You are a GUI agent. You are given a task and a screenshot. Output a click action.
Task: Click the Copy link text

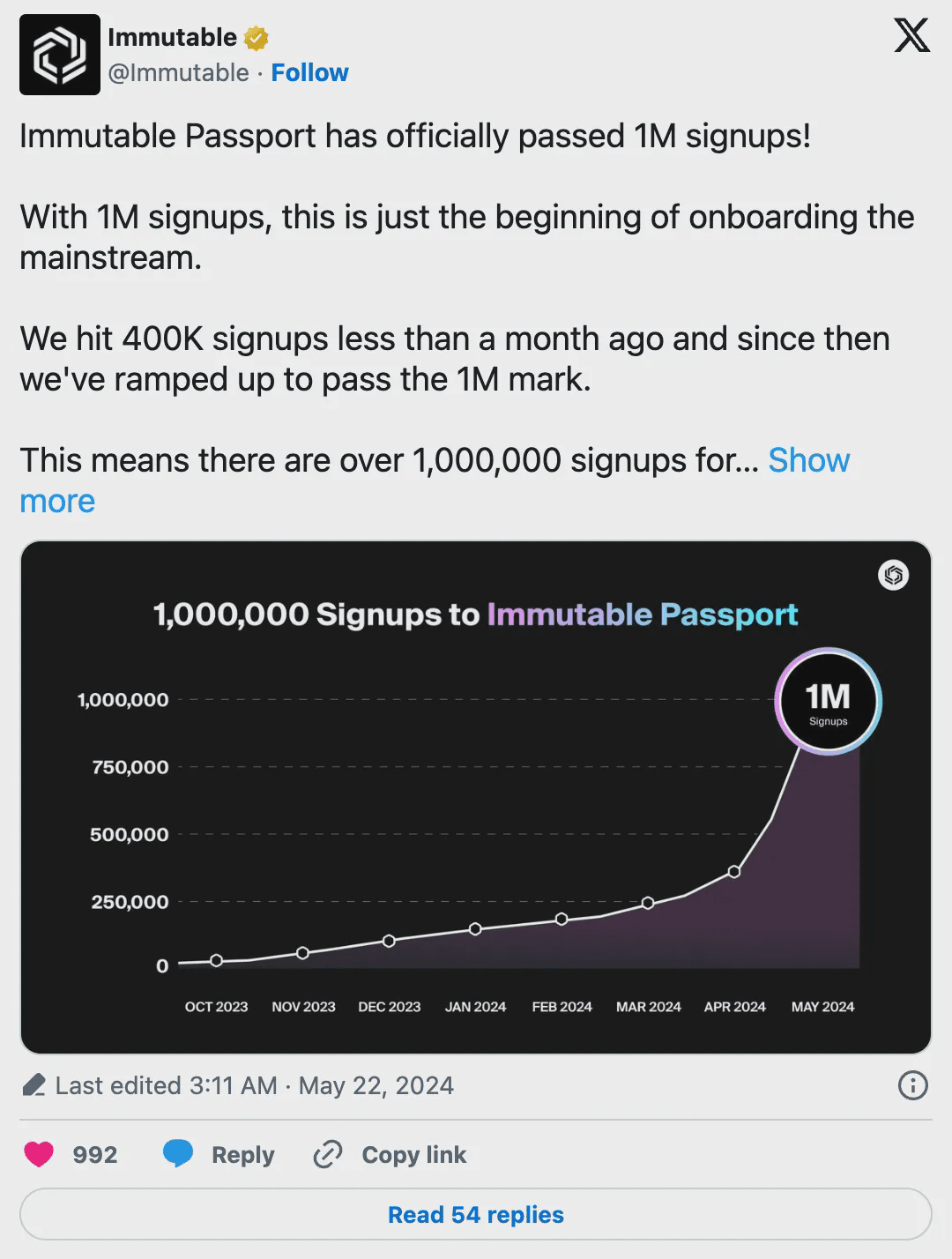pos(413,1154)
